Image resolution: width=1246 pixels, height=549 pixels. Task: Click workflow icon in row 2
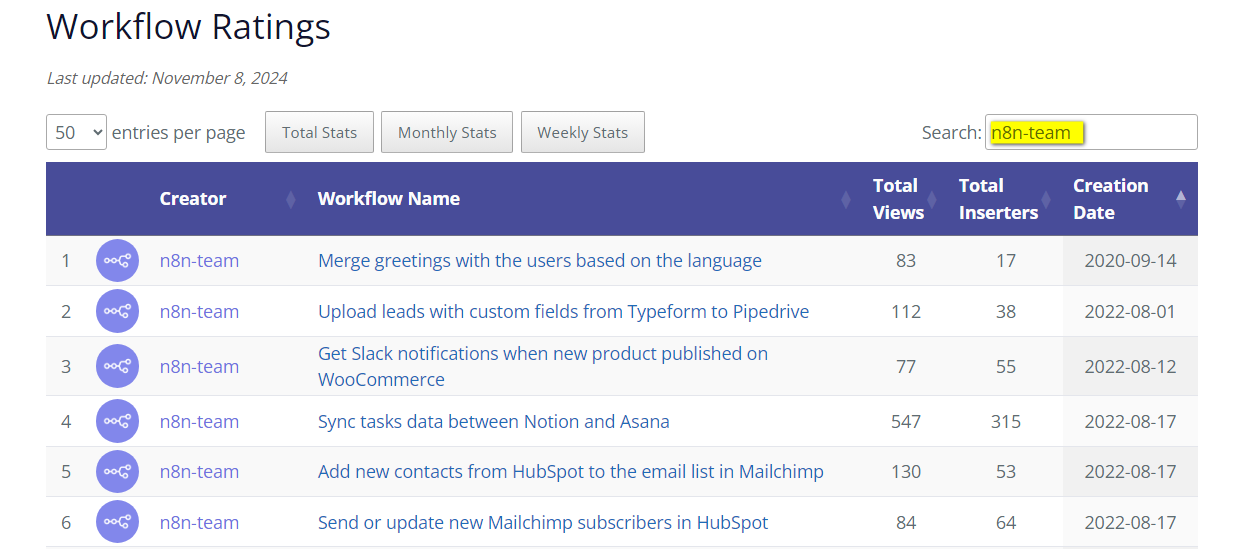118,311
